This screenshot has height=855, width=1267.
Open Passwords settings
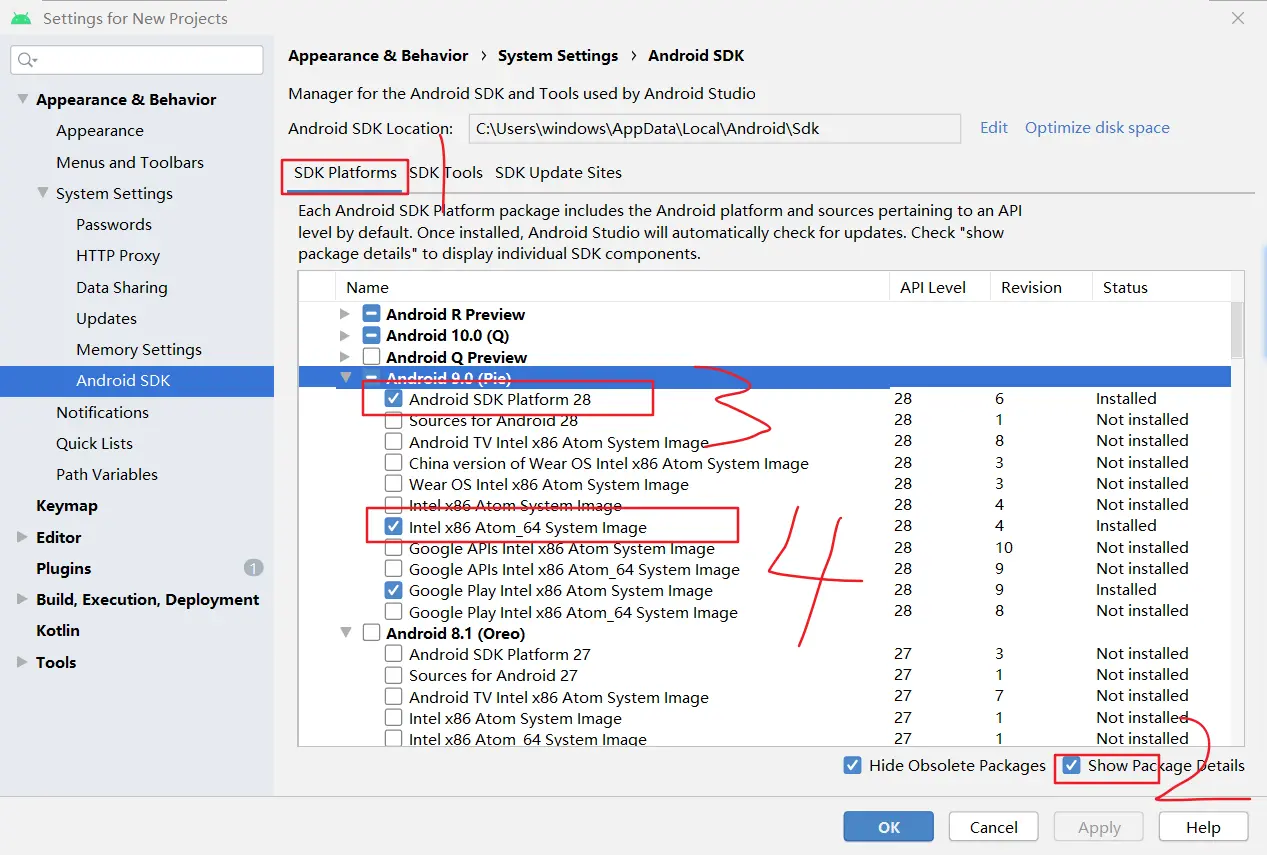click(x=114, y=225)
